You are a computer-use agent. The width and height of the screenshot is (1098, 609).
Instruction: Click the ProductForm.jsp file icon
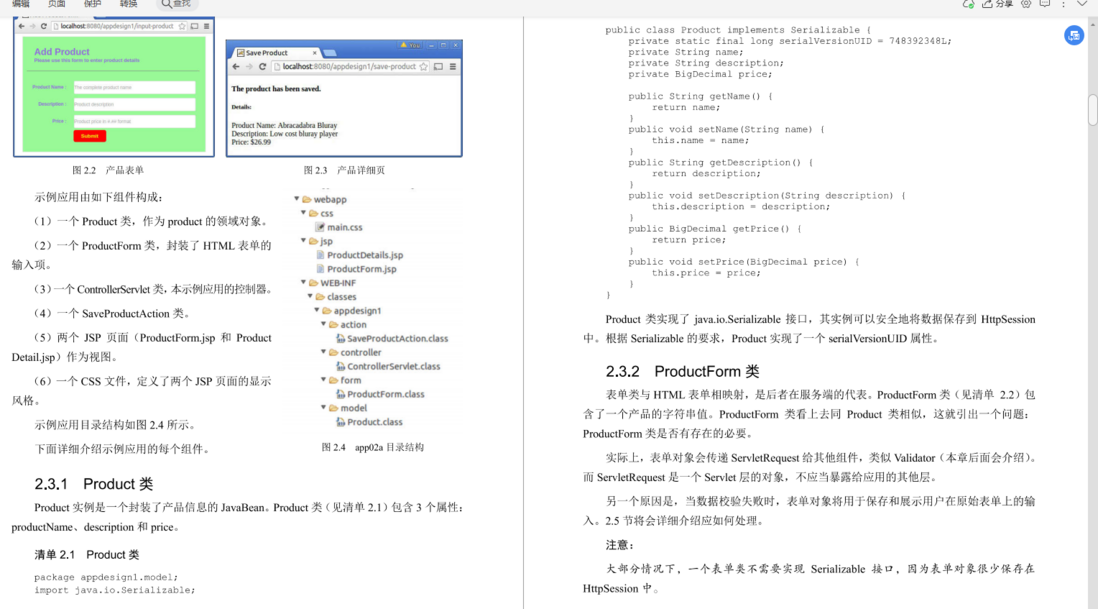[x=320, y=269]
